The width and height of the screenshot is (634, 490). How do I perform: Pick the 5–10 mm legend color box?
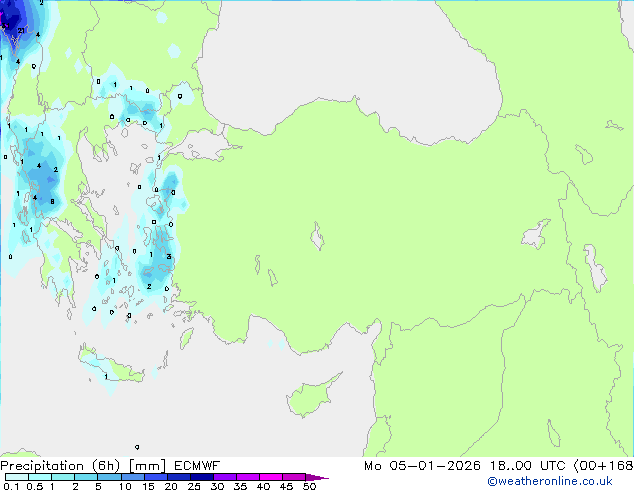coord(109,477)
